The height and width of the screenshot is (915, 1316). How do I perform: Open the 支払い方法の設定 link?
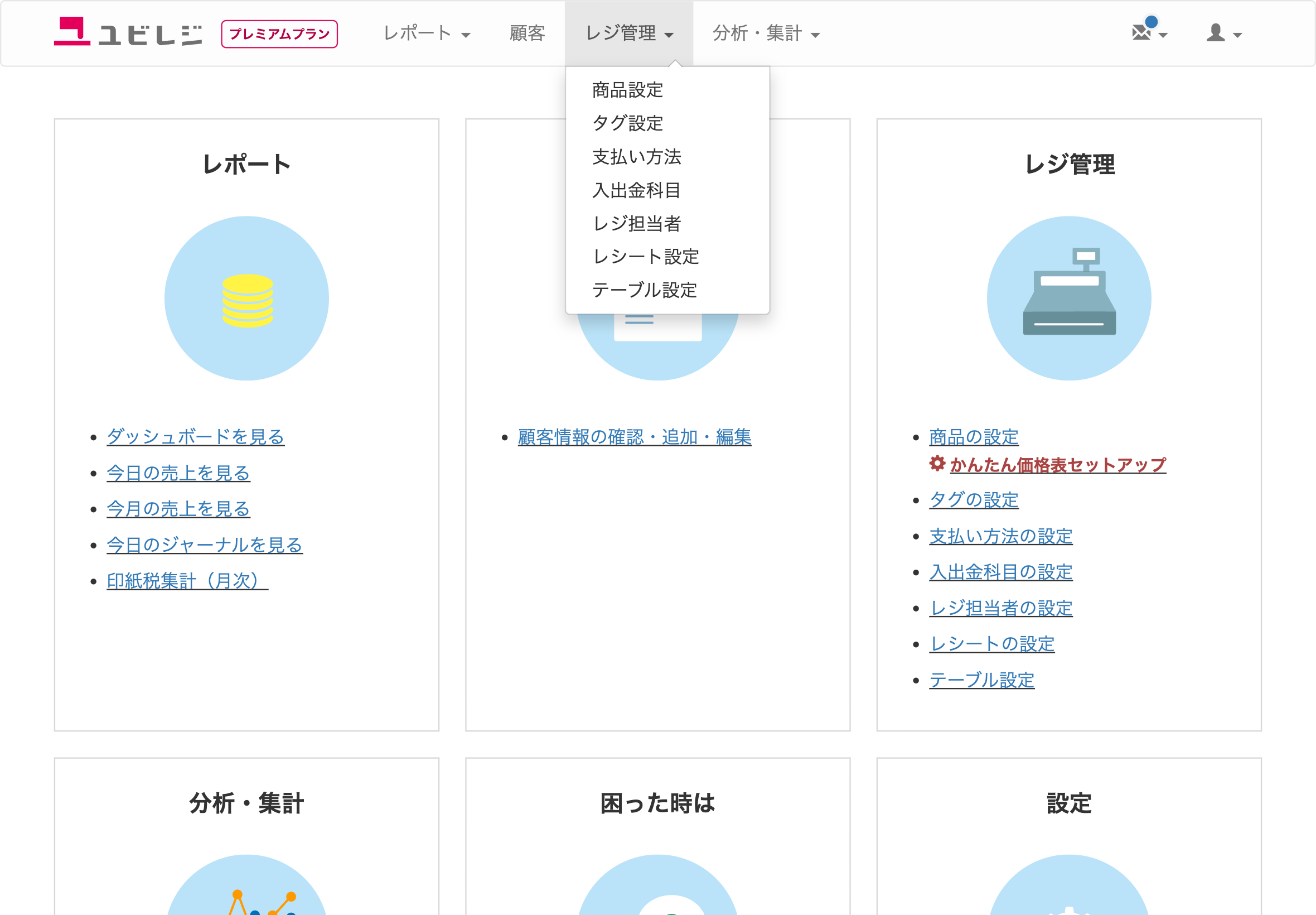click(1000, 536)
